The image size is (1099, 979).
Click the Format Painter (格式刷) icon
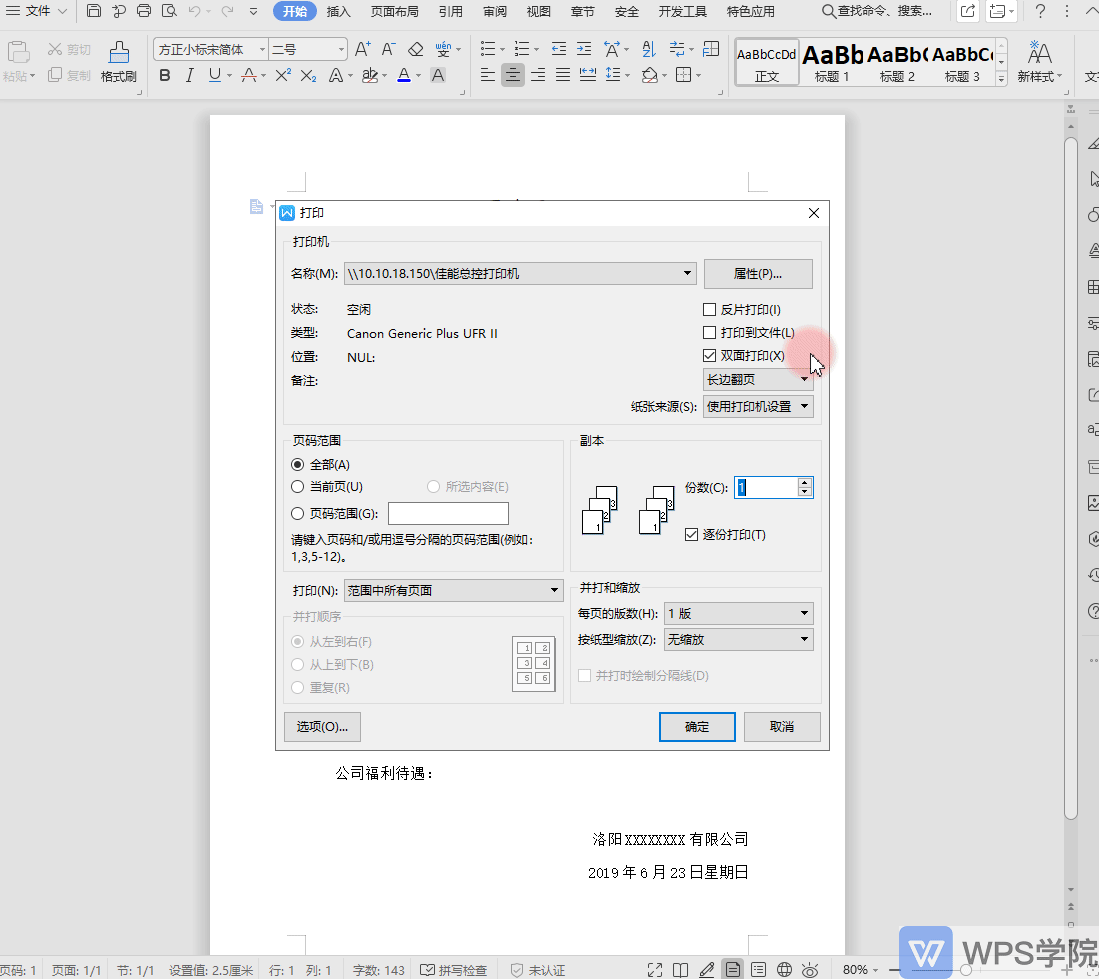[x=118, y=60]
